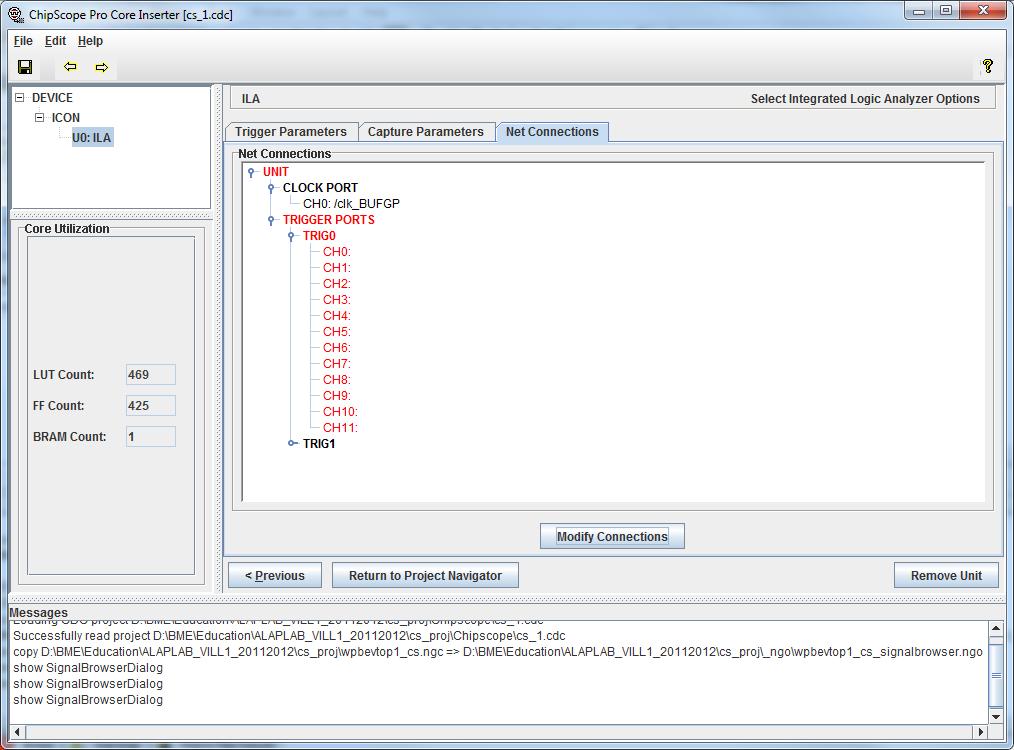
Task: Click Messages vertical scrollbar down arrow
Action: 996,716
